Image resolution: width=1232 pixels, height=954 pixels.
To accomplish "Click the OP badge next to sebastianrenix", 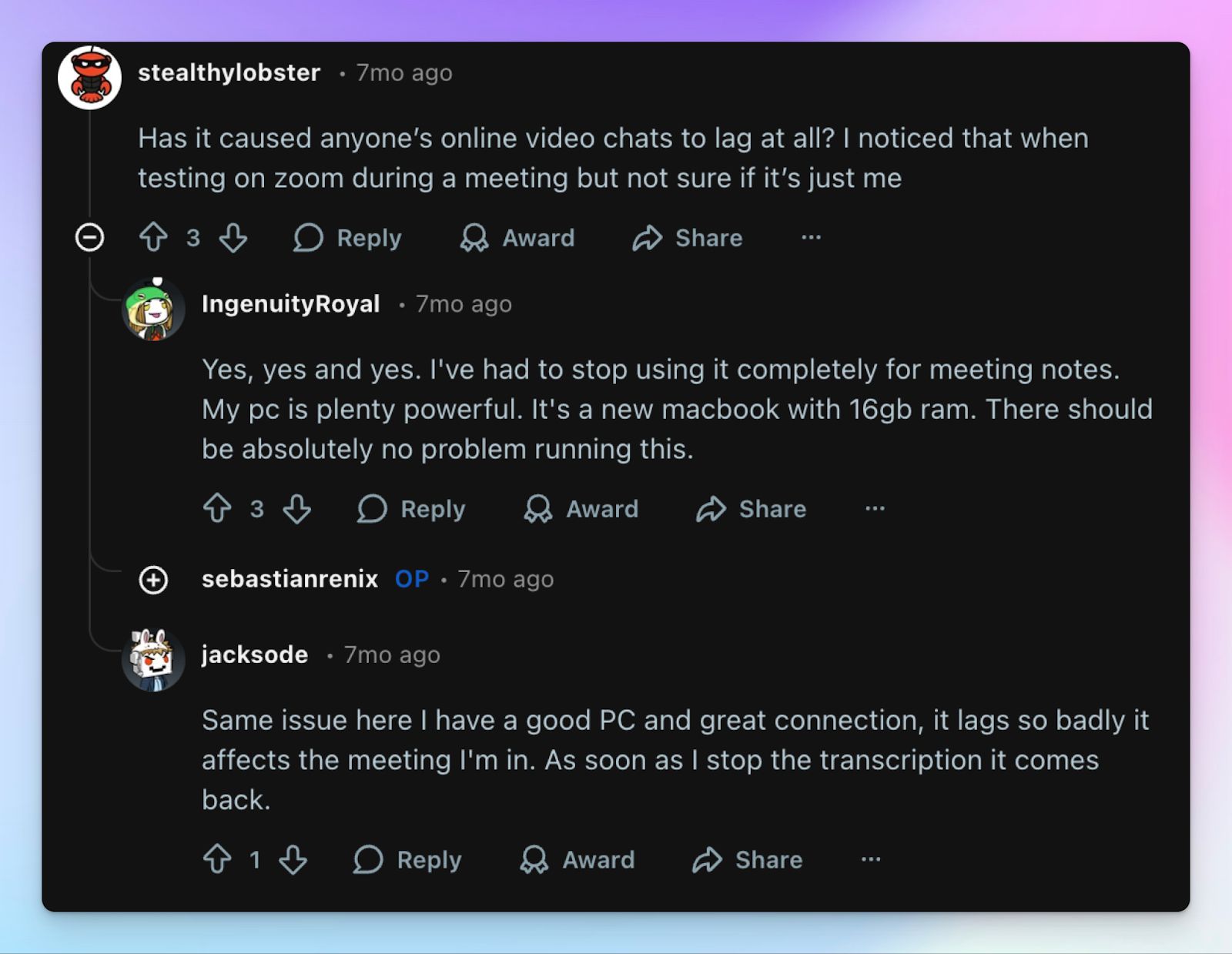I will click(411, 579).
